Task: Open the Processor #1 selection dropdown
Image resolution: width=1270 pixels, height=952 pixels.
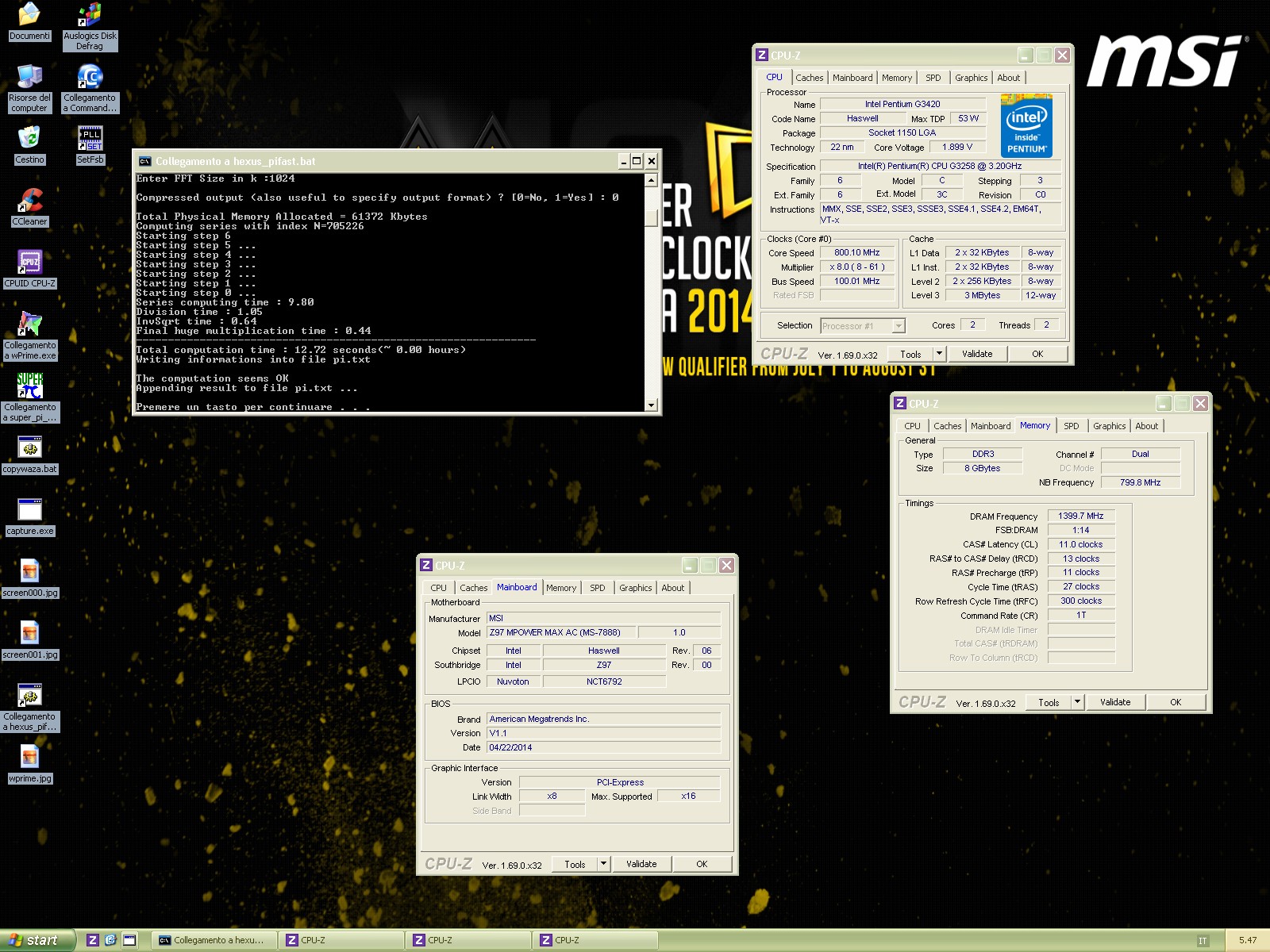Action: point(862,326)
